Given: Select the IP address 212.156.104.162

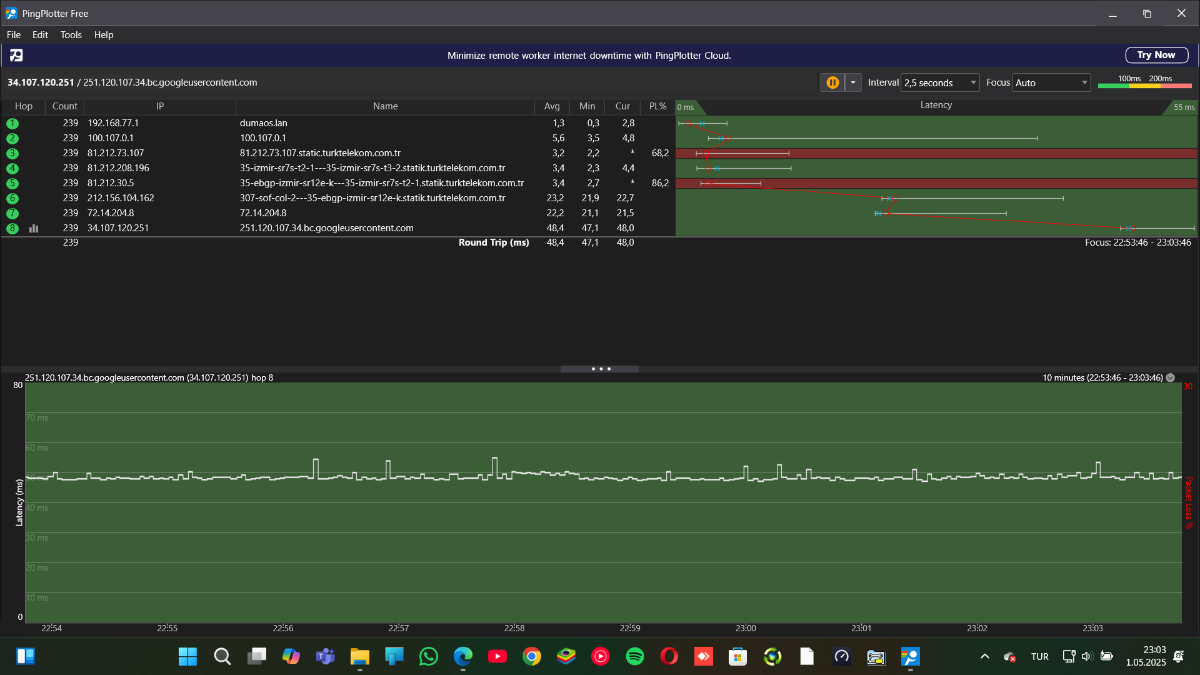Looking at the screenshot, I should point(121,198).
